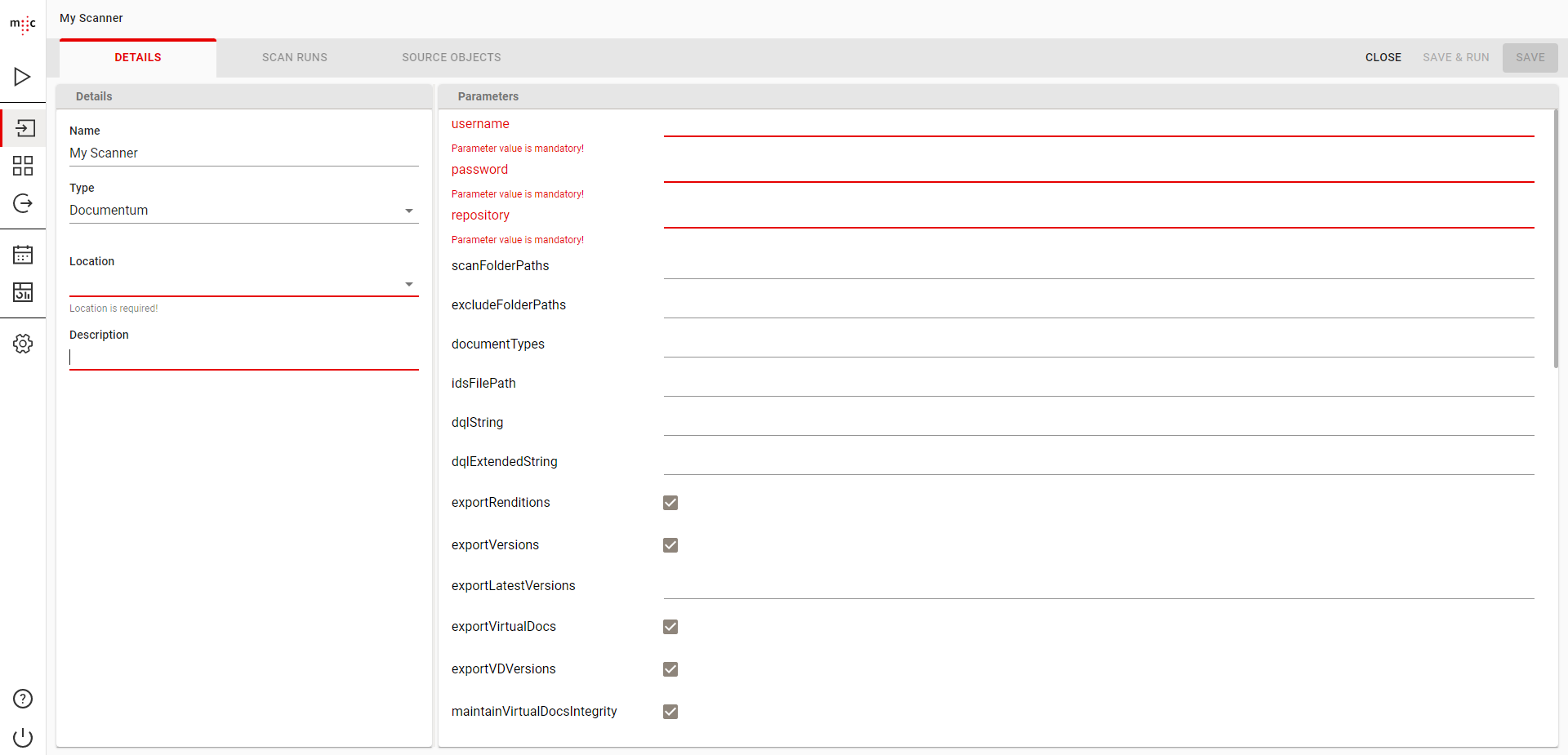Switch to the SCAN RUNS tab
1568x755 pixels.
[294, 57]
